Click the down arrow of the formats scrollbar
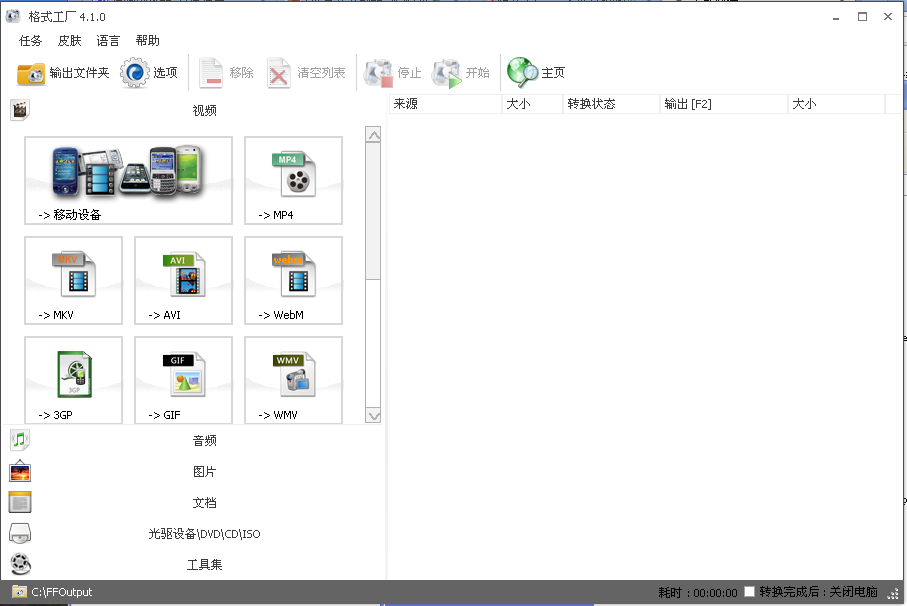Screen dimensions: 907x606 click(374, 415)
